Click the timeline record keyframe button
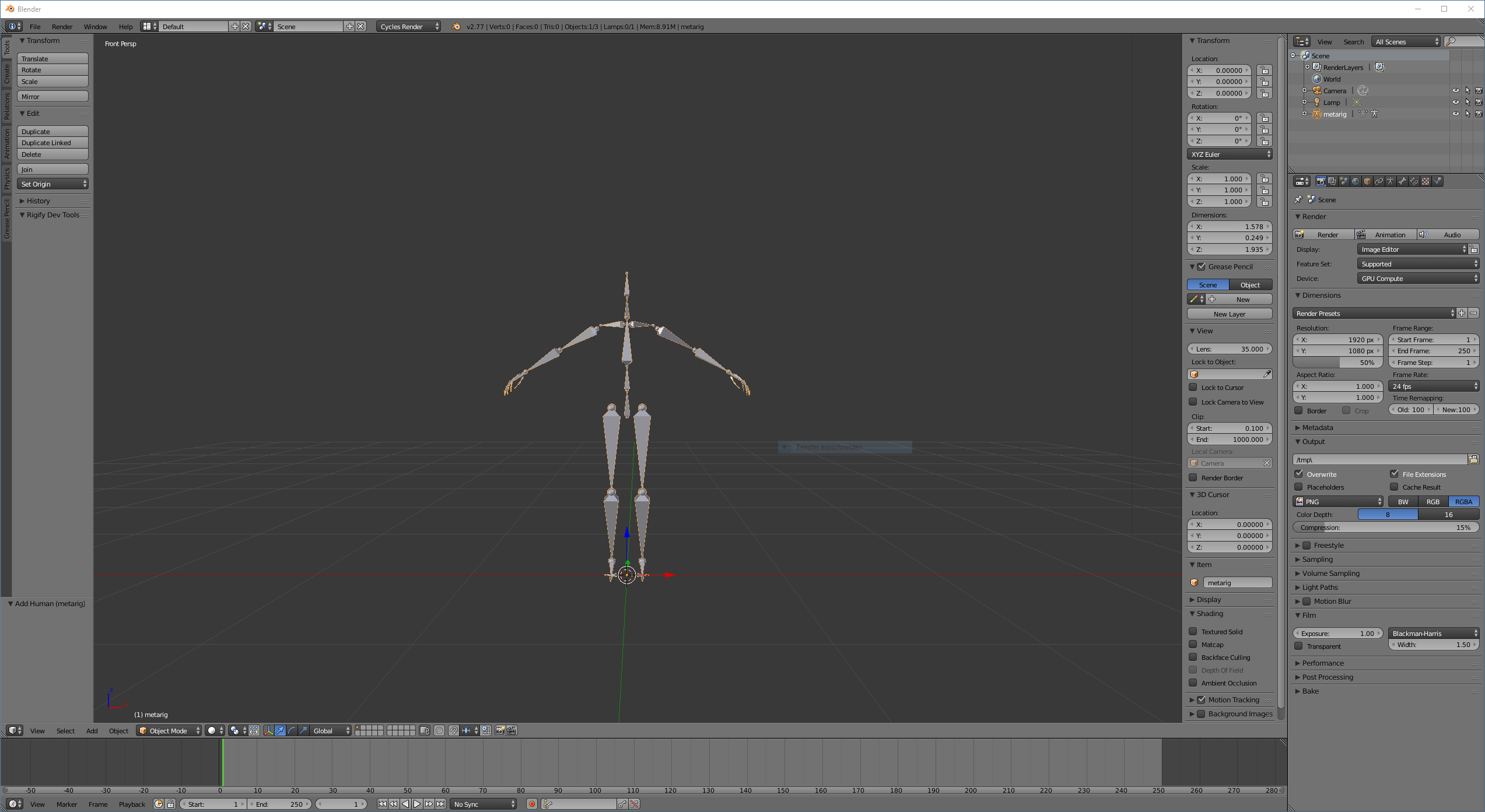Screen dimensions: 1485x812 point(531,804)
